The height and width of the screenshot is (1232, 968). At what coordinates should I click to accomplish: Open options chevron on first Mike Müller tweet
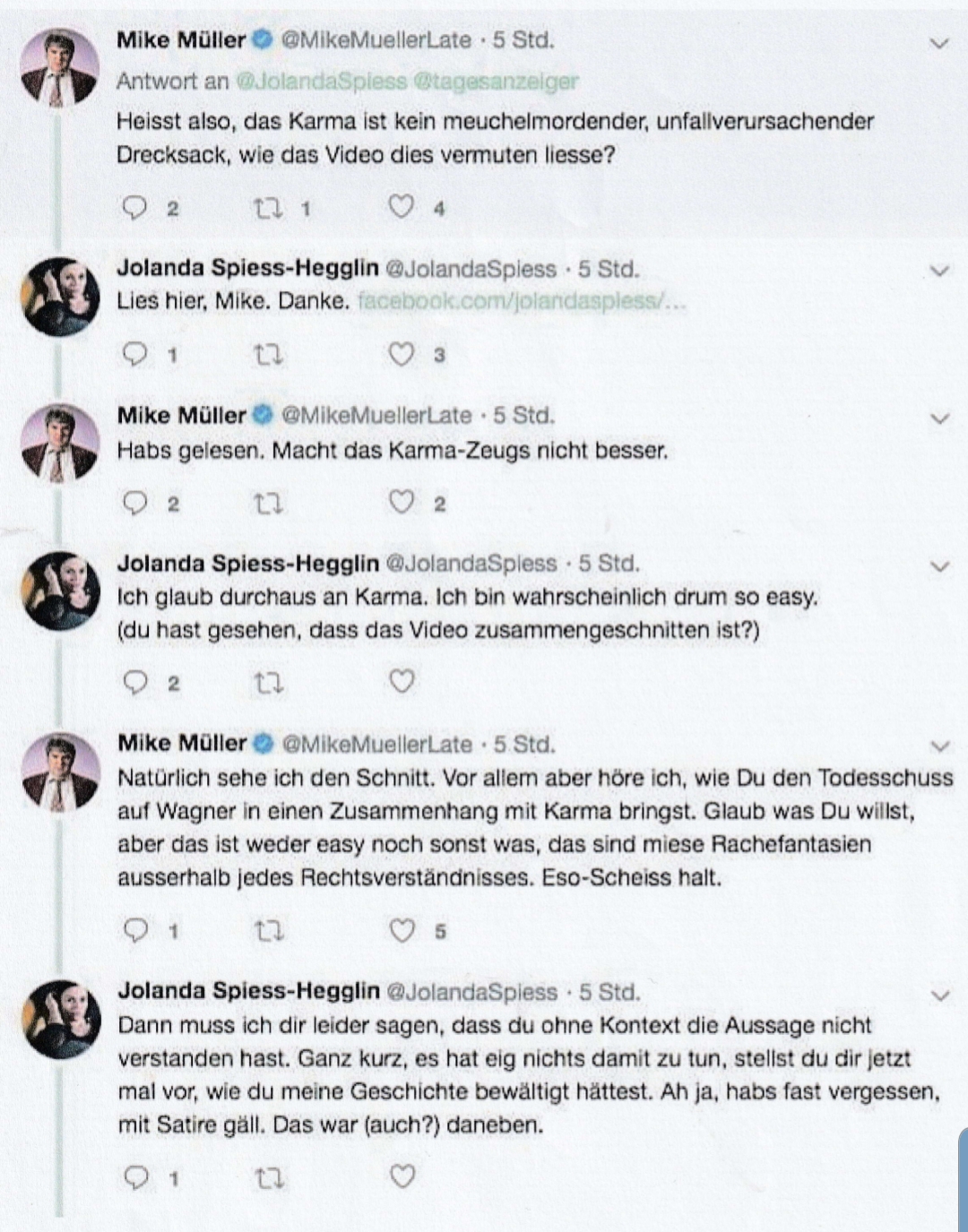coord(939,43)
